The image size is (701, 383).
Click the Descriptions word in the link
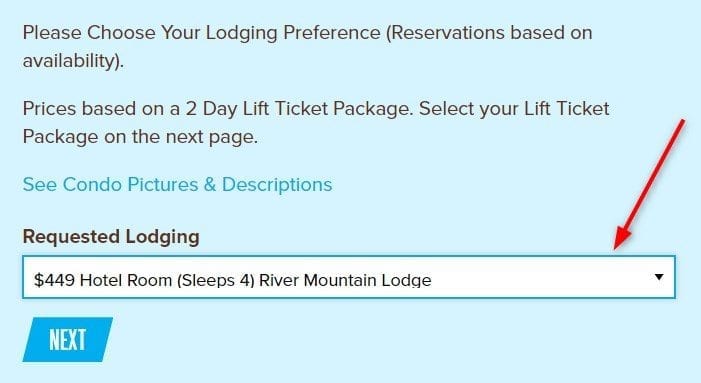pos(277,185)
